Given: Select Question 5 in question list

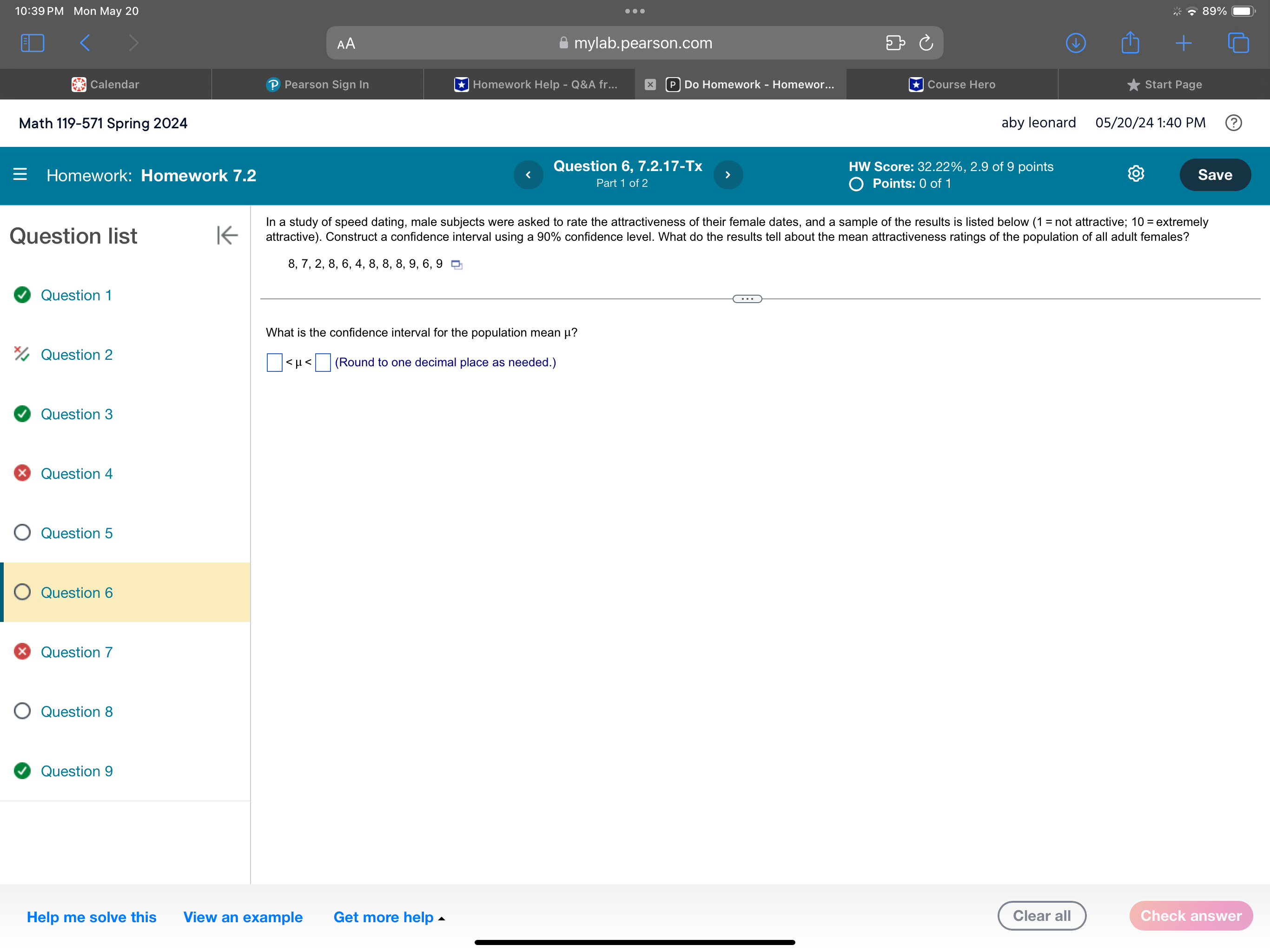Looking at the screenshot, I should pyautogui.click(x=76, y=533).
